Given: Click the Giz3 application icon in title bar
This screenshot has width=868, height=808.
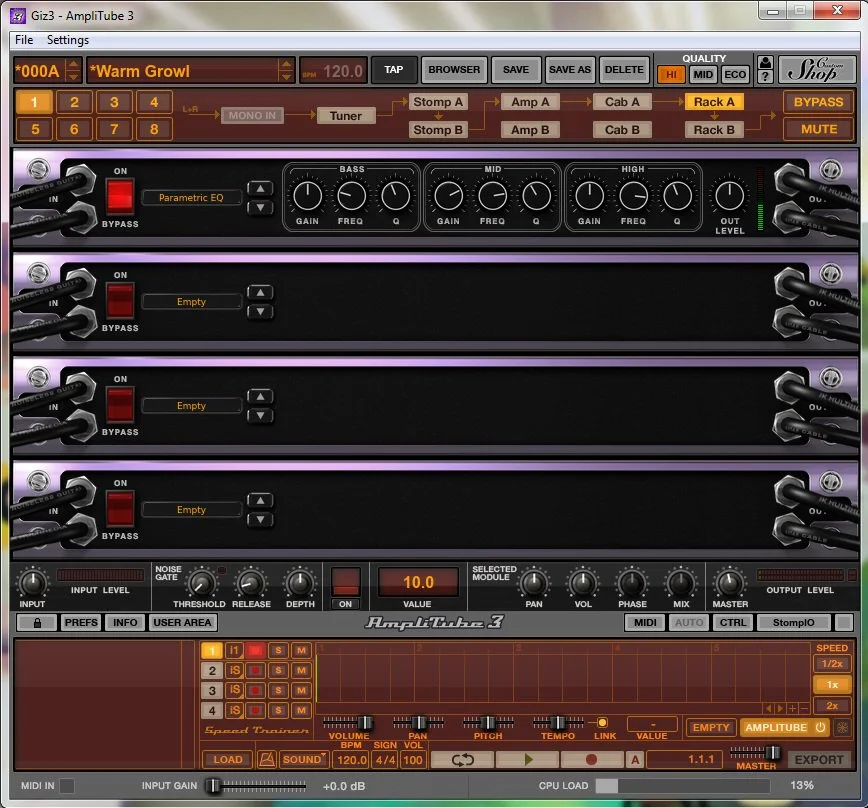Looking at the screenshot, I should point(18,15).
